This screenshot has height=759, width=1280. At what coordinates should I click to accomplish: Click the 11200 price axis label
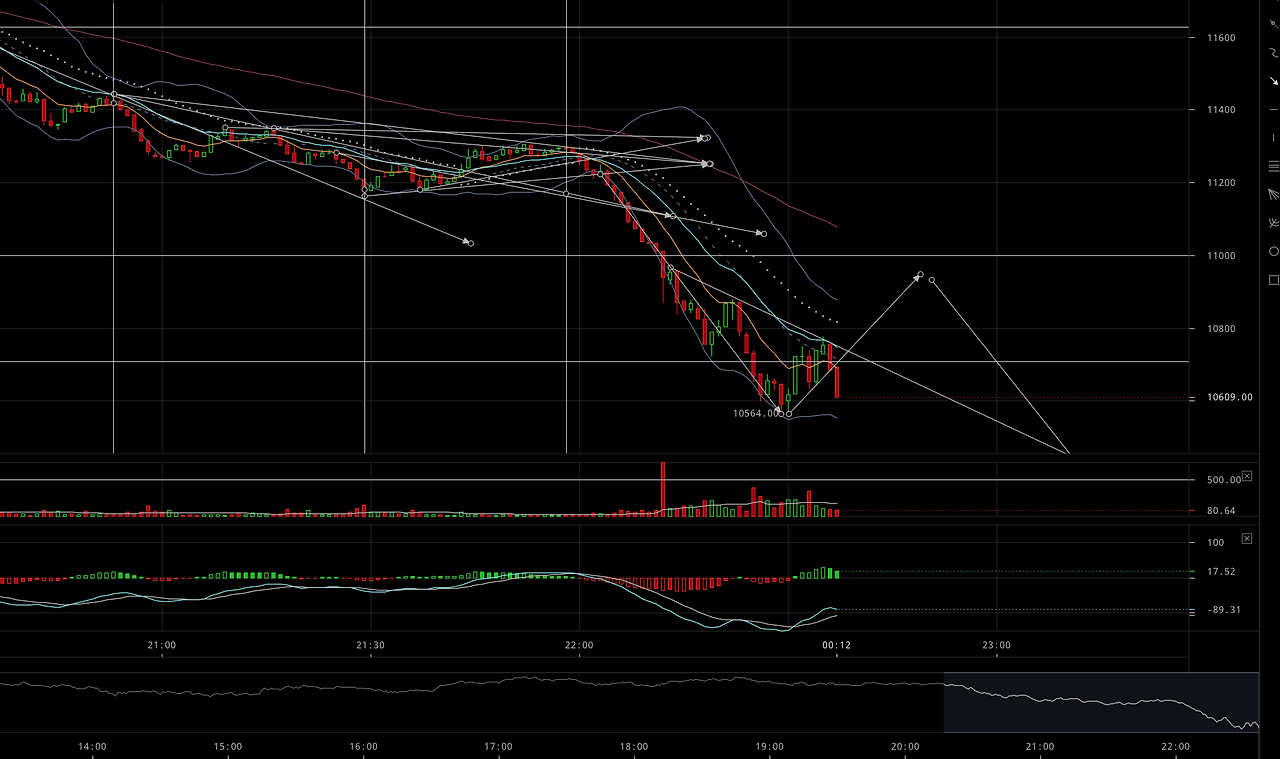(x=1221, y=183)
